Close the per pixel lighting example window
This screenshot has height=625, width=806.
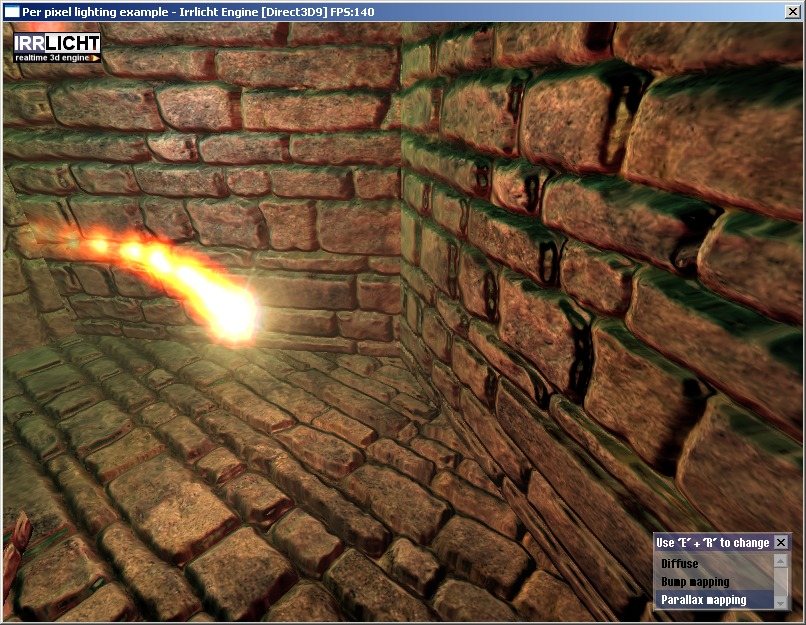[793, 11]
